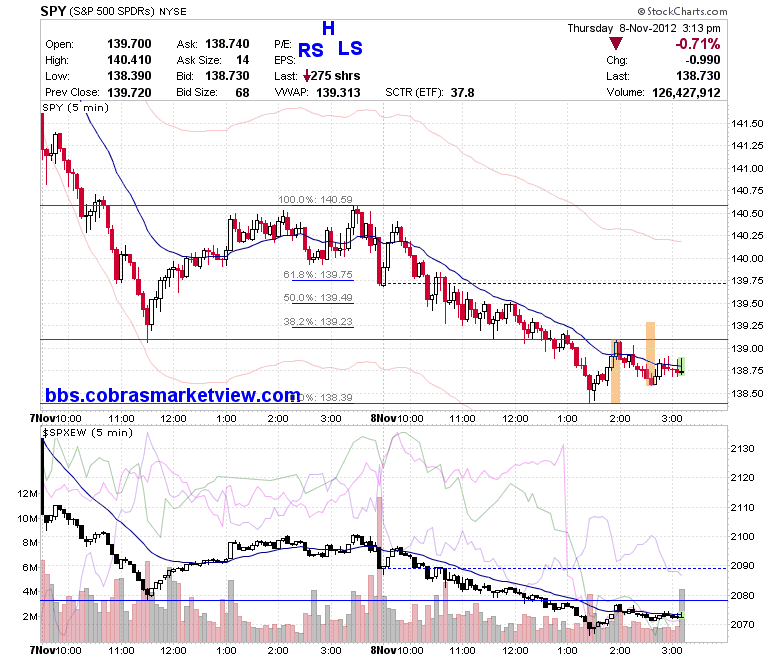Click the SPY ticker symbol title
This screenshot has height=659, width=780.
point(53,11)
